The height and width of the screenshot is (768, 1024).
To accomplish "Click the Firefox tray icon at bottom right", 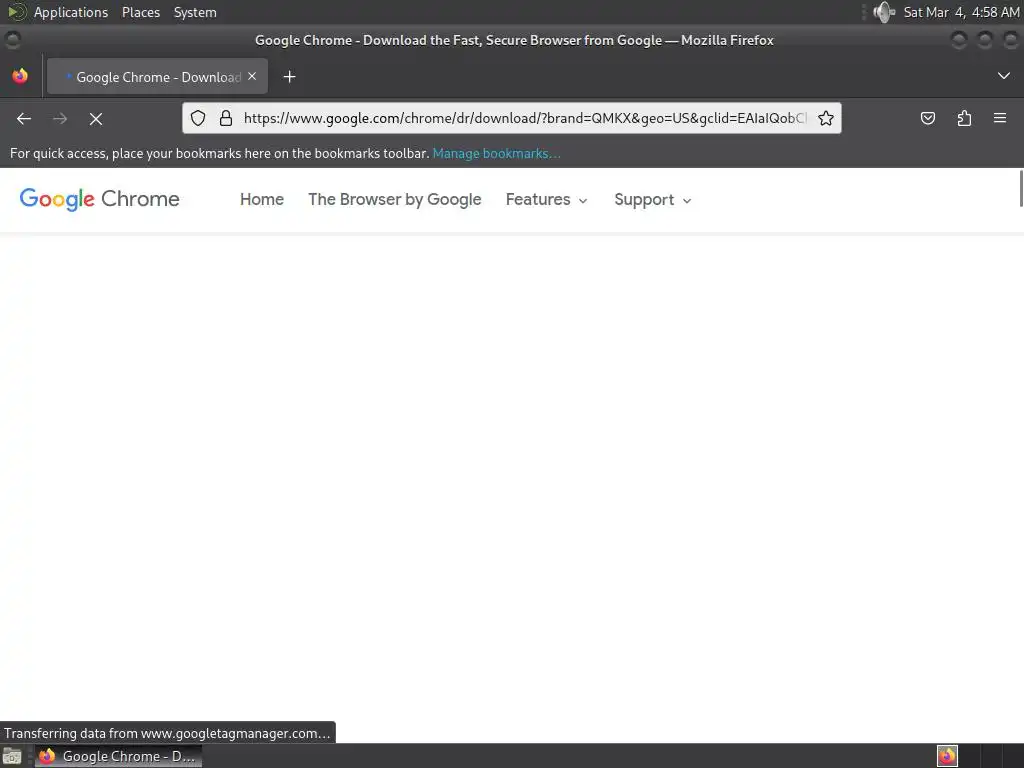I will pos(947,756).
